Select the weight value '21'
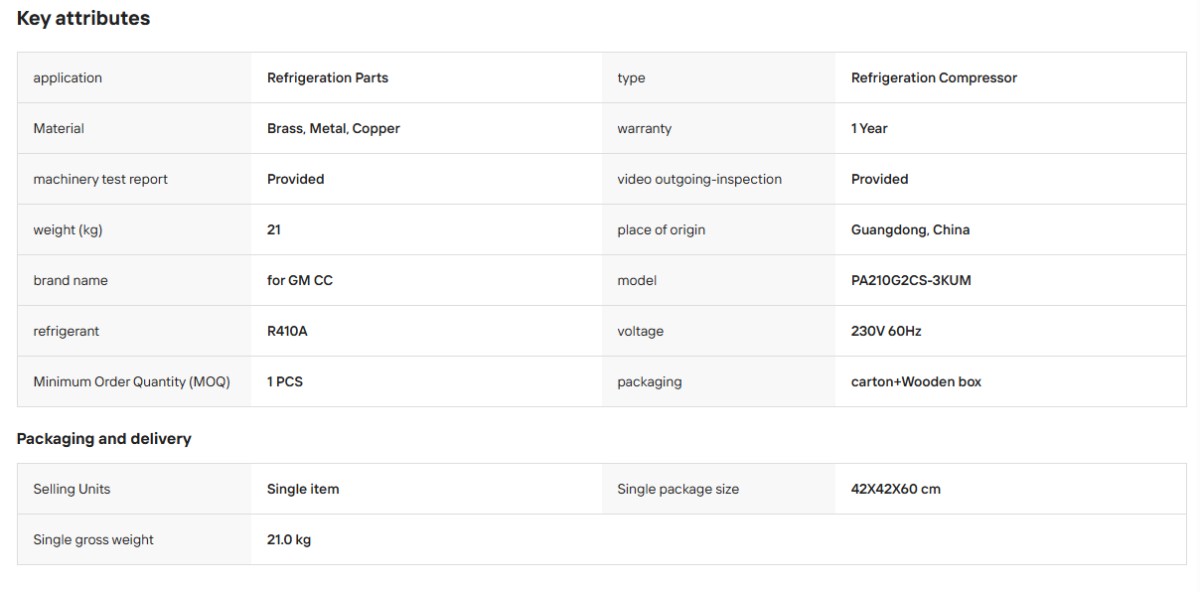 tap(274, 230)
